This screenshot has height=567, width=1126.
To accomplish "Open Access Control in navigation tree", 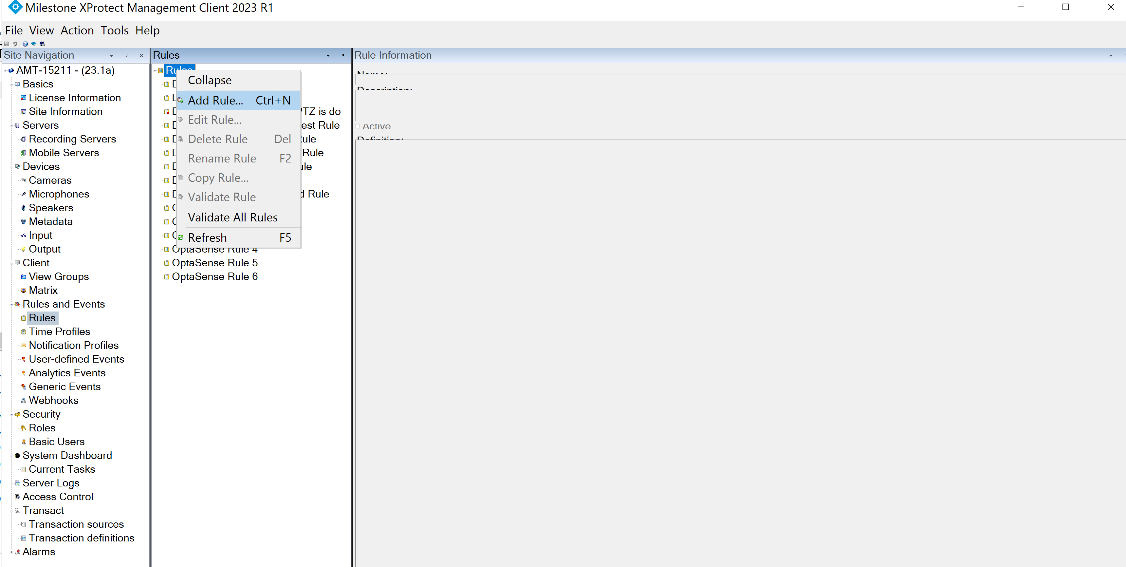I will tap(57, 497).
